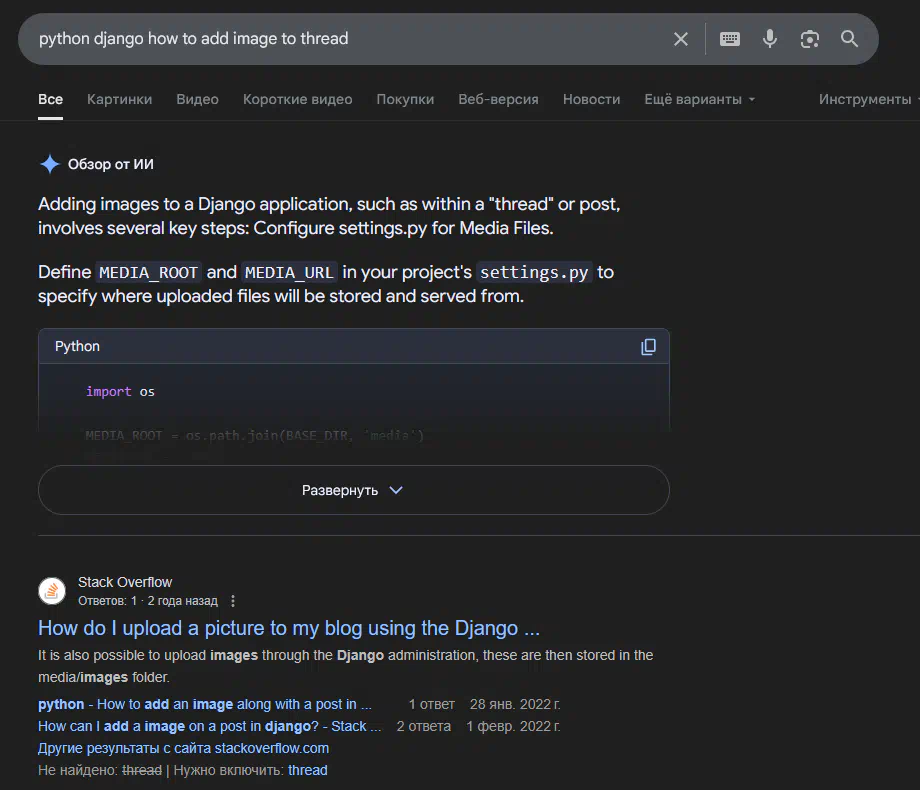Click the MEDIA_URL inline code text
Viewport: 920px width, 790px height.
coord(289,272)
